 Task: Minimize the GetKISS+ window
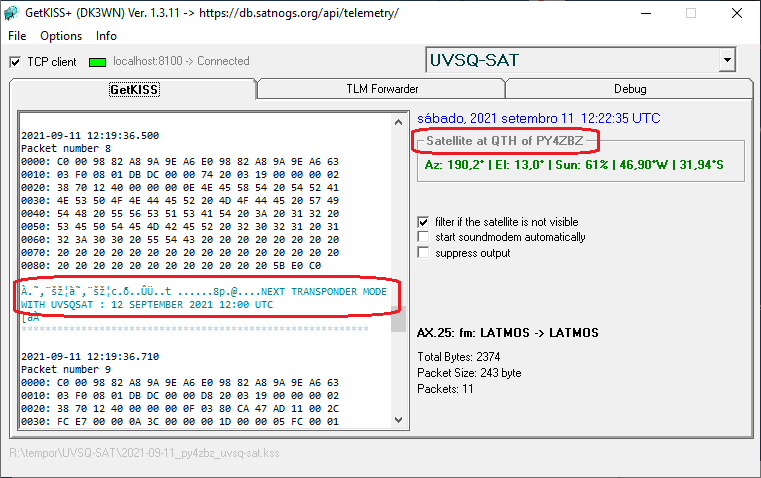[645, 13]
